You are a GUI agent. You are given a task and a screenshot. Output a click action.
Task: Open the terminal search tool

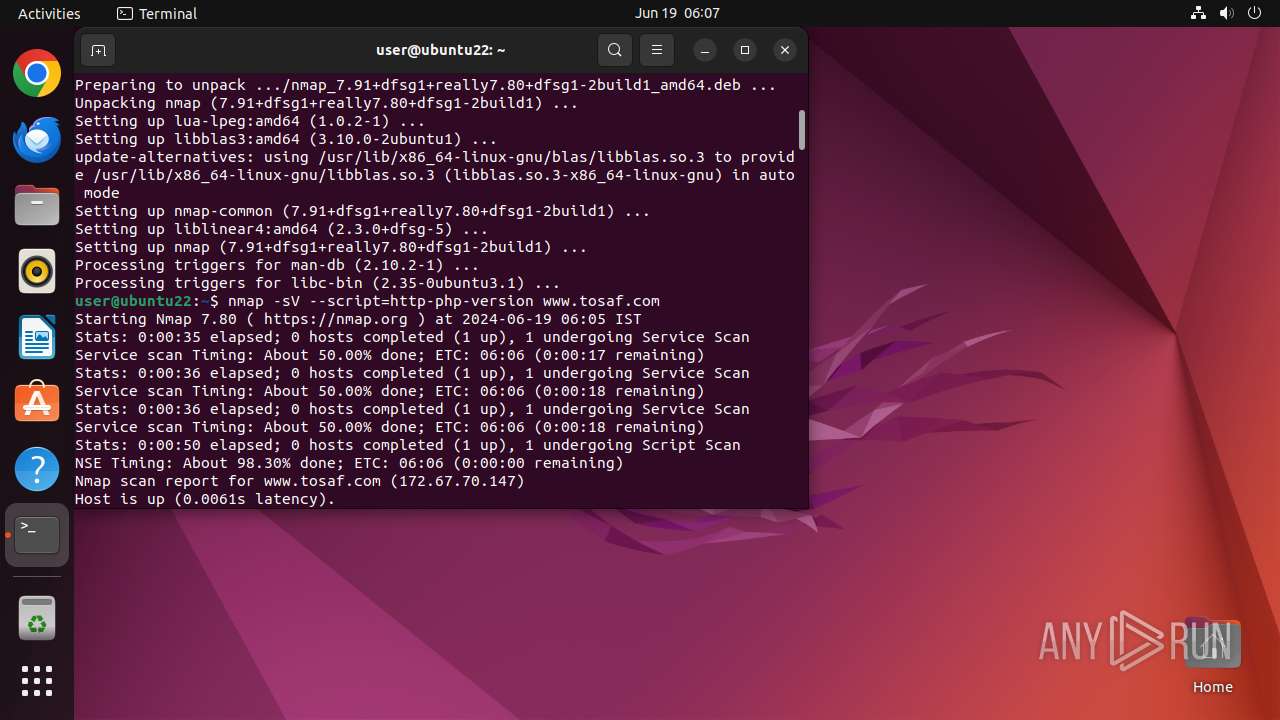tap(615, 50)
